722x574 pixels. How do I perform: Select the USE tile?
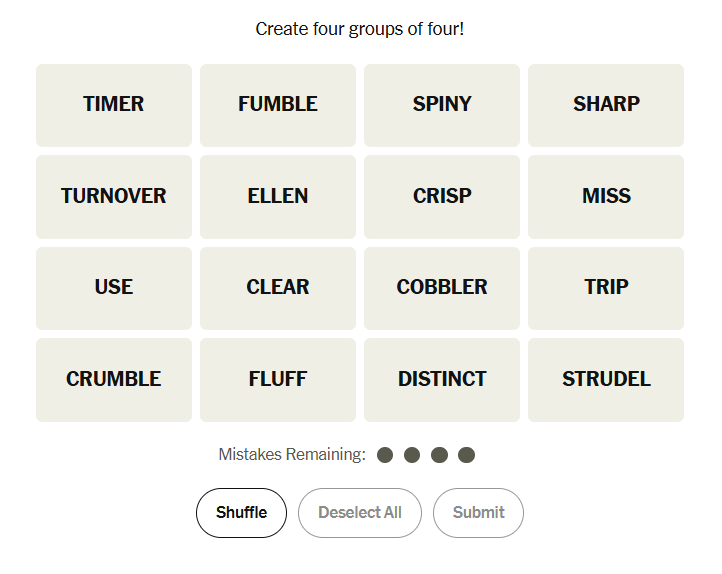click(x=114, y=288)
